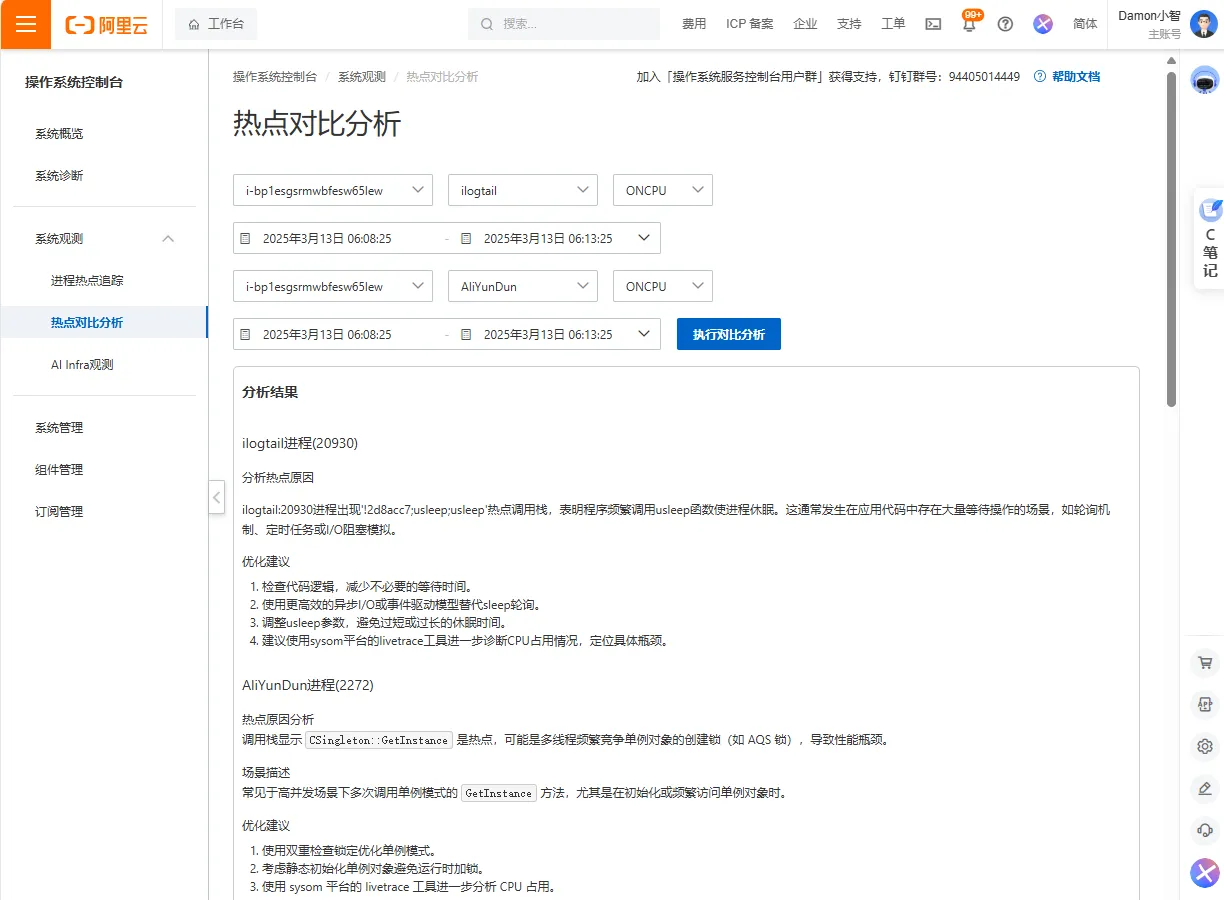The width and height of the screenshot is (1224, 900).
Task: Click calendar icon of first start date
Action: click(245, 239)
